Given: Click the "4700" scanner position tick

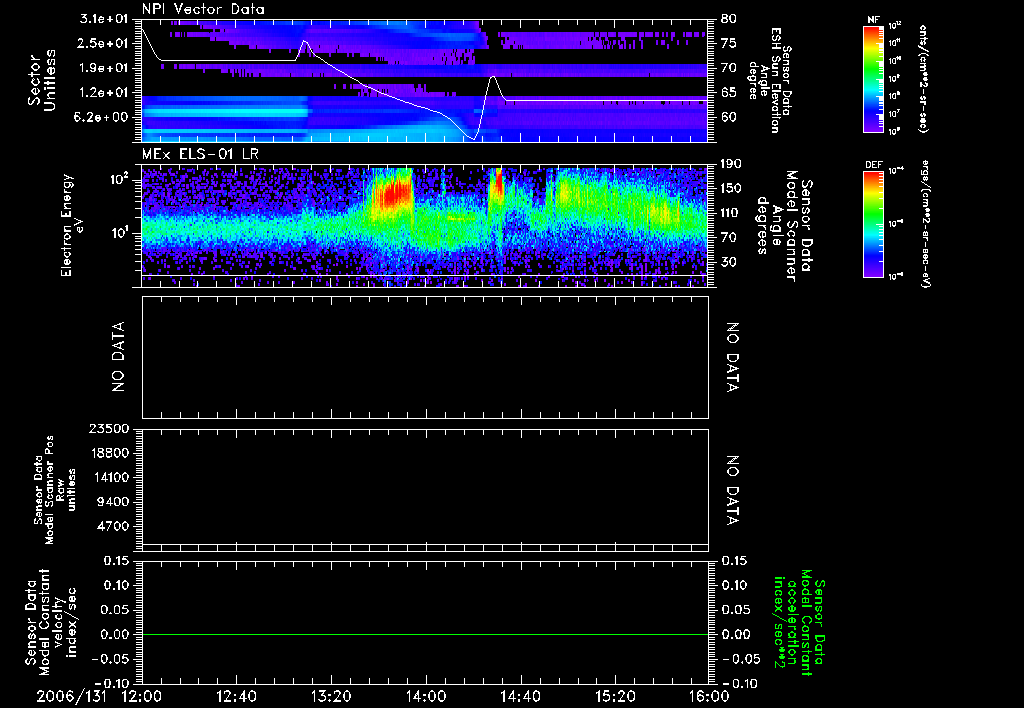Looking at the screenshot, I should (x=115, y=526).
